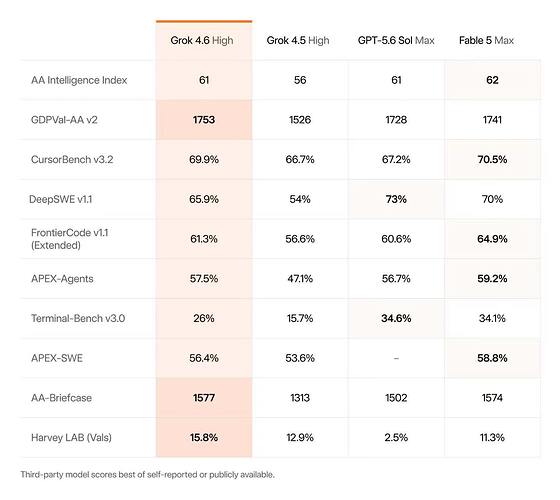Image resolution: width=560 pixels, height=500 pixels.
Task: Click the third-party model scores footnote
Action: tap(148, 475)
